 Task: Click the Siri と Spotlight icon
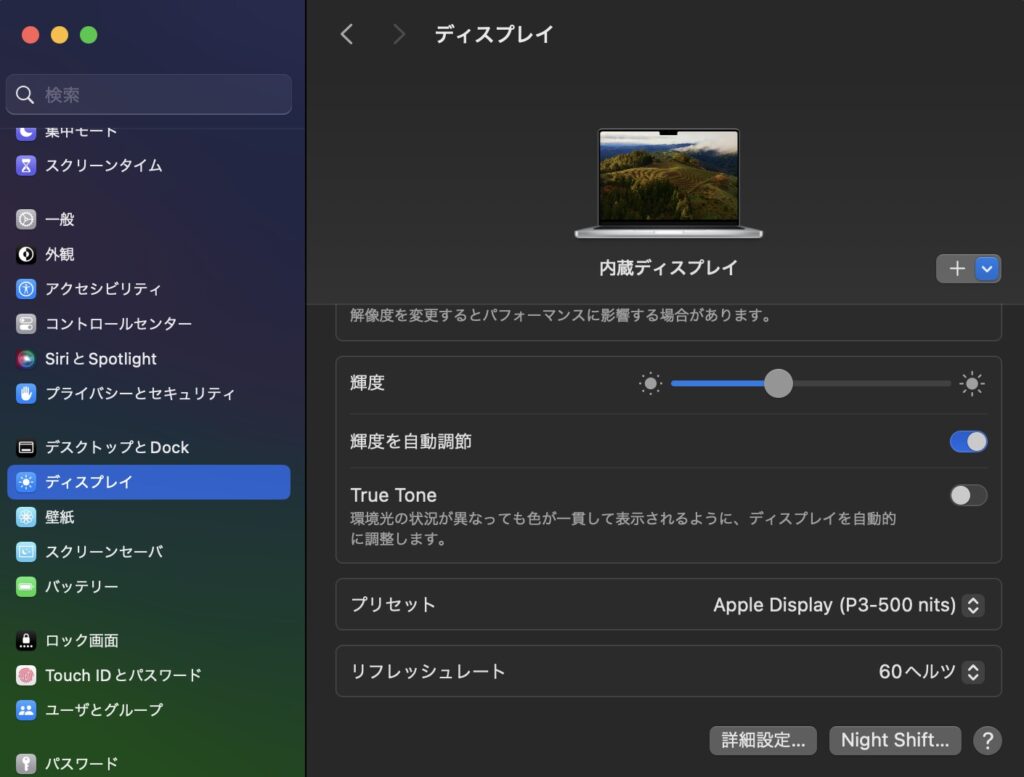click(x=26, y=359)
